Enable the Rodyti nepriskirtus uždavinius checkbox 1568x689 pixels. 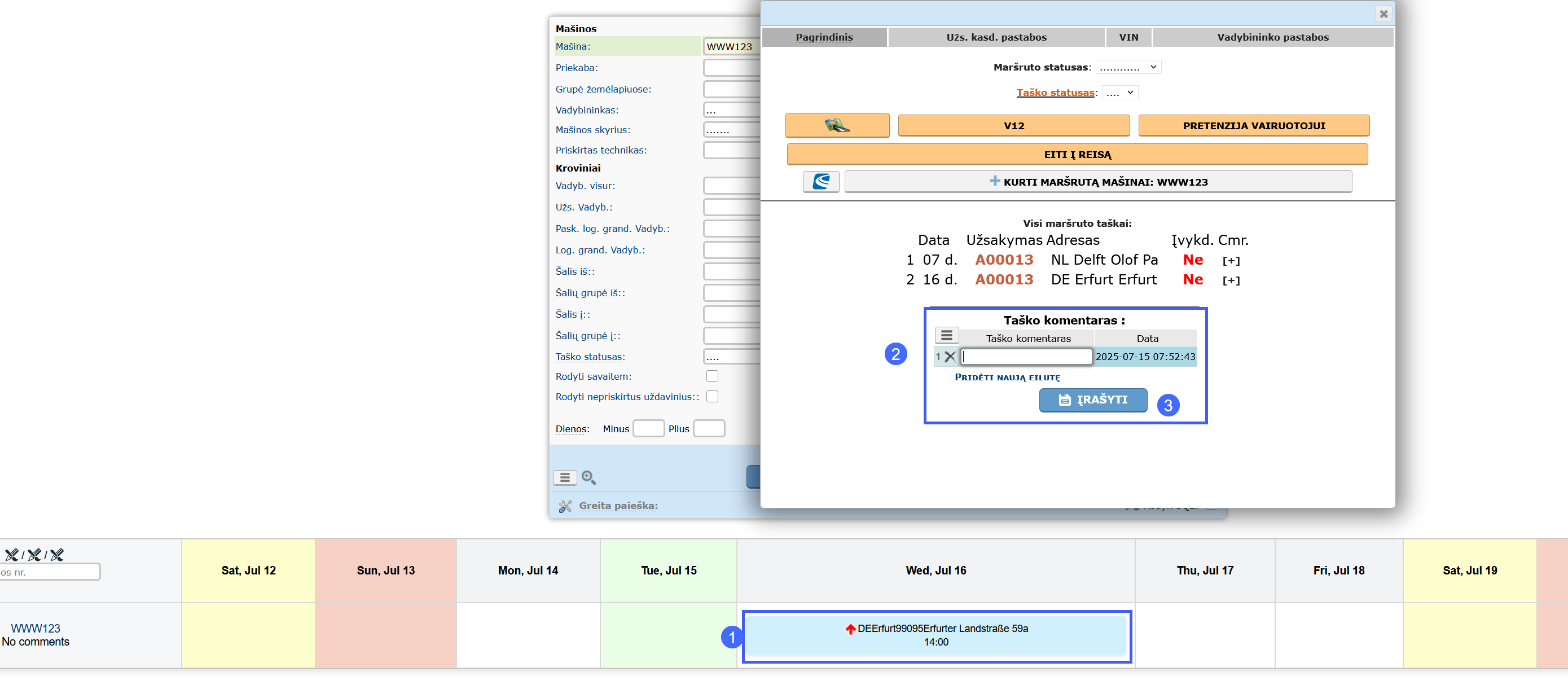(x=712, y=396)
